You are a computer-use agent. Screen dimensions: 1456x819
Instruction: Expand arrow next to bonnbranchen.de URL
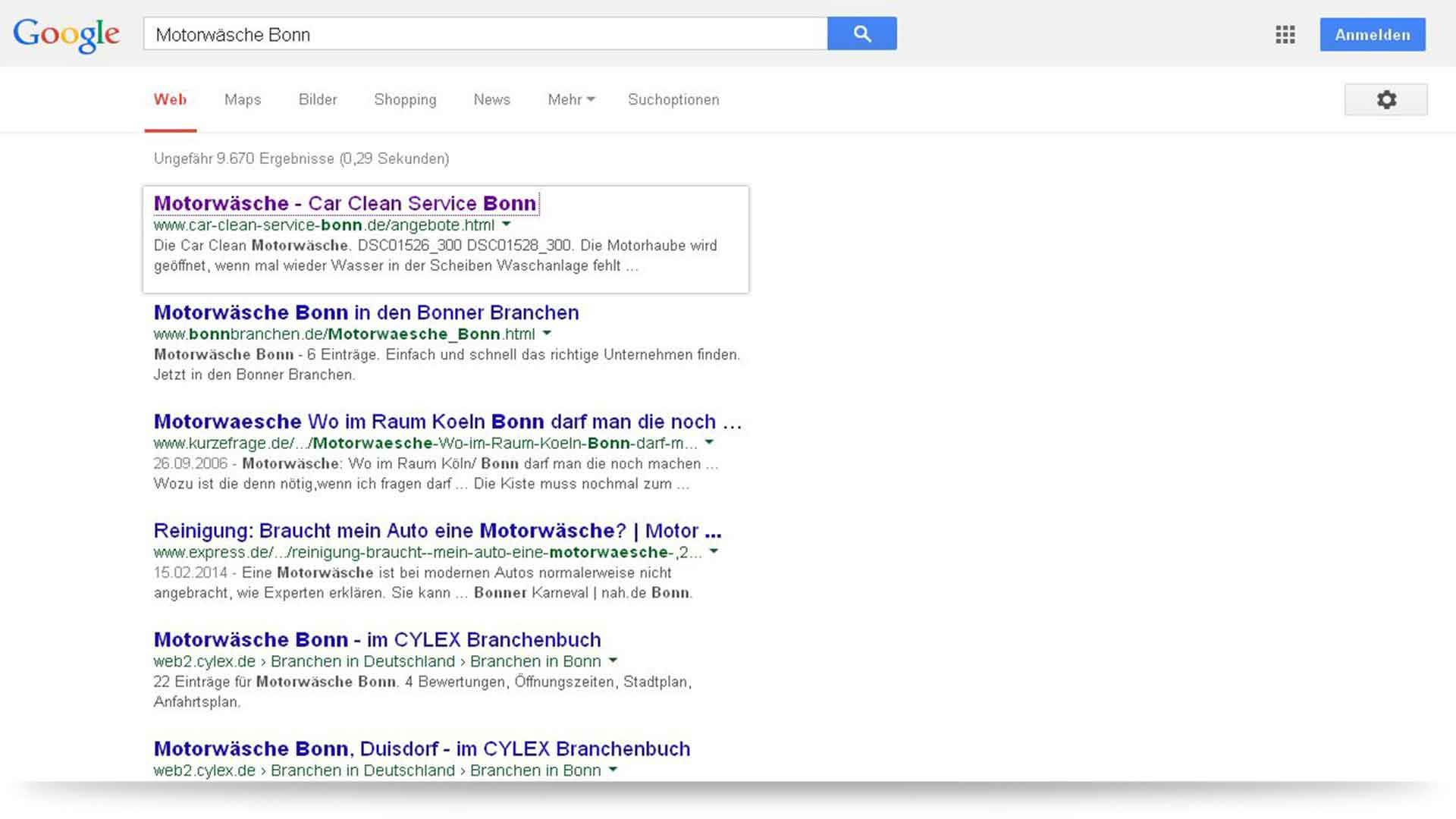coord(547,334)
